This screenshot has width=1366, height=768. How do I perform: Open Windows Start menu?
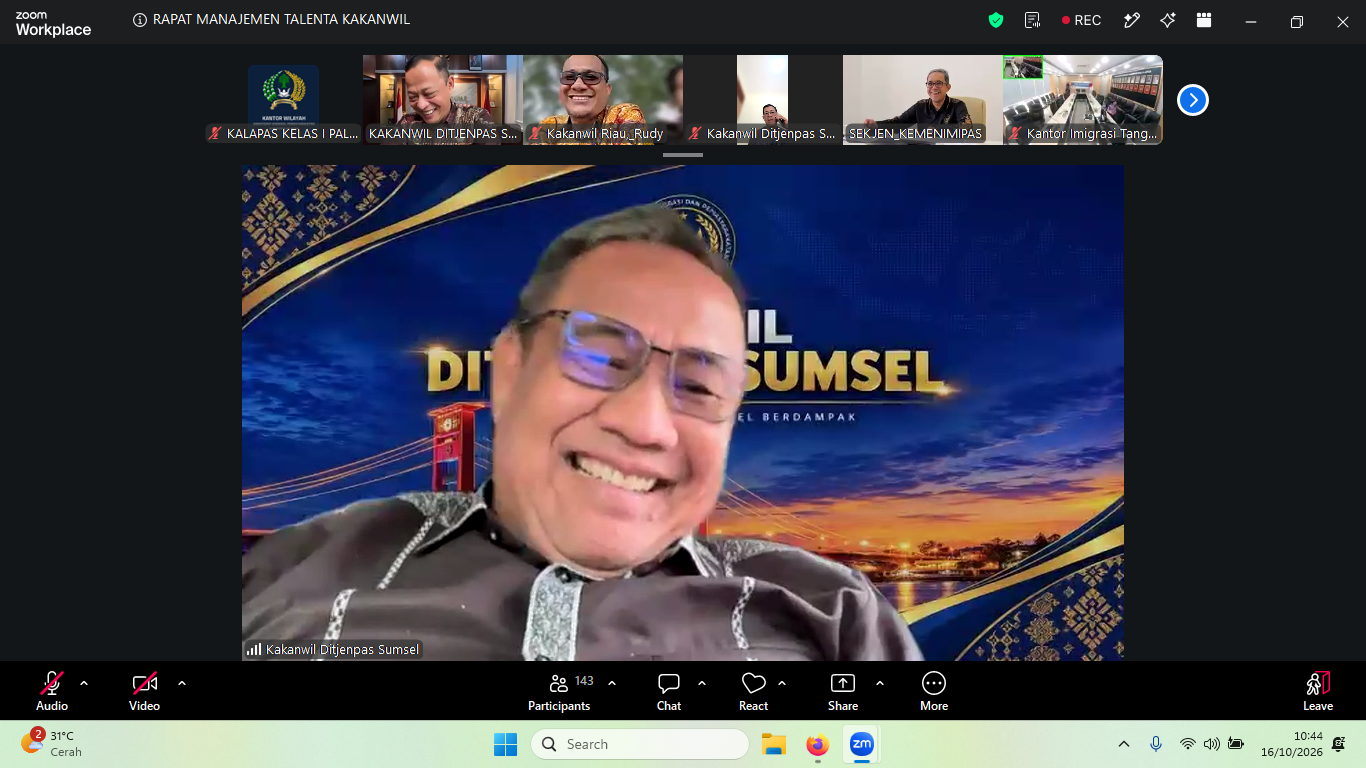tap(505, 744)
